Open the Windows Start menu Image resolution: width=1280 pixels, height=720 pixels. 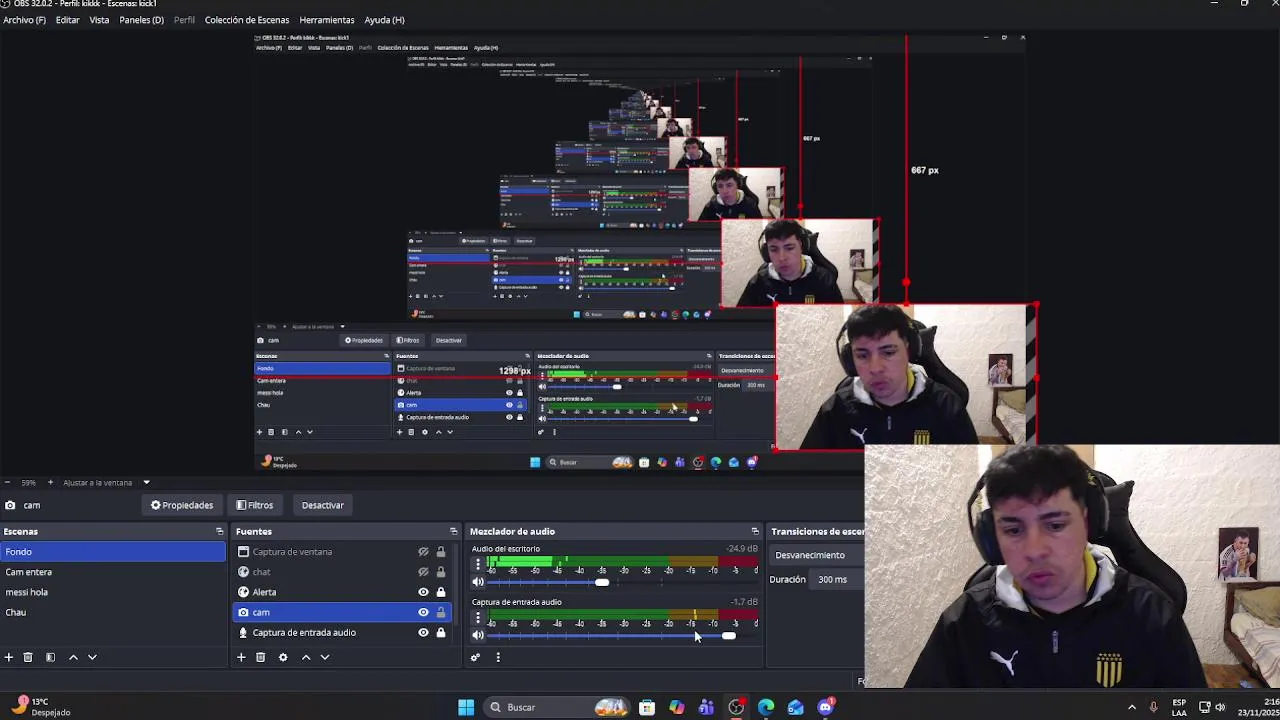point(466,707)
